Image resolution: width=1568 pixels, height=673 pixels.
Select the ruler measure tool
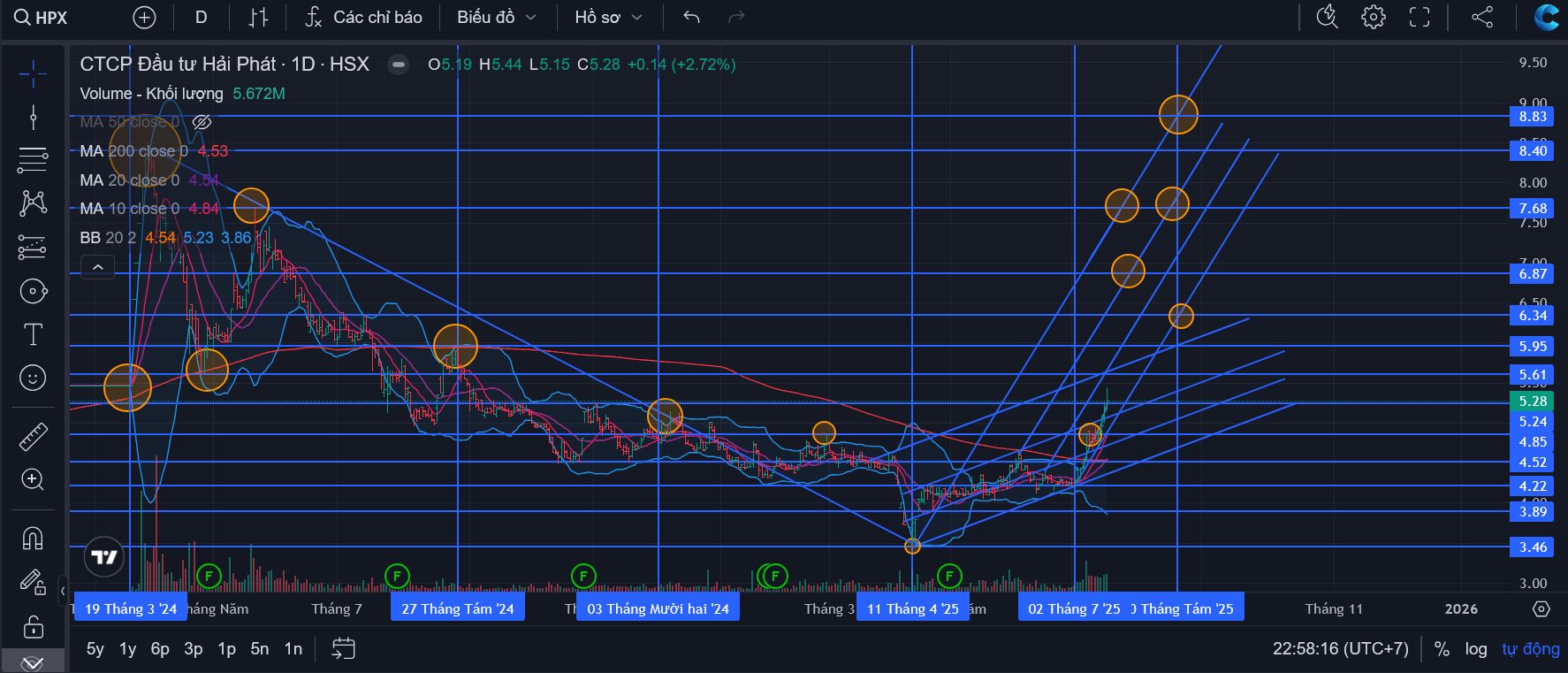point(33,436)
